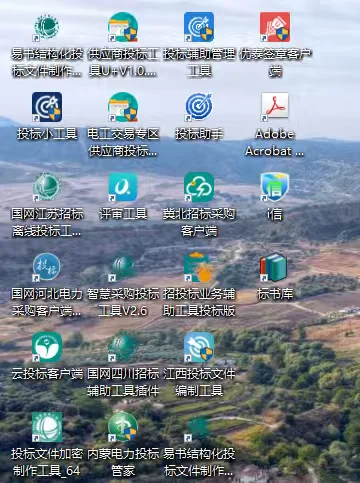
Task: Select 国网江苏招标离线投标工具 icon
Action: [x=47, y=187]
